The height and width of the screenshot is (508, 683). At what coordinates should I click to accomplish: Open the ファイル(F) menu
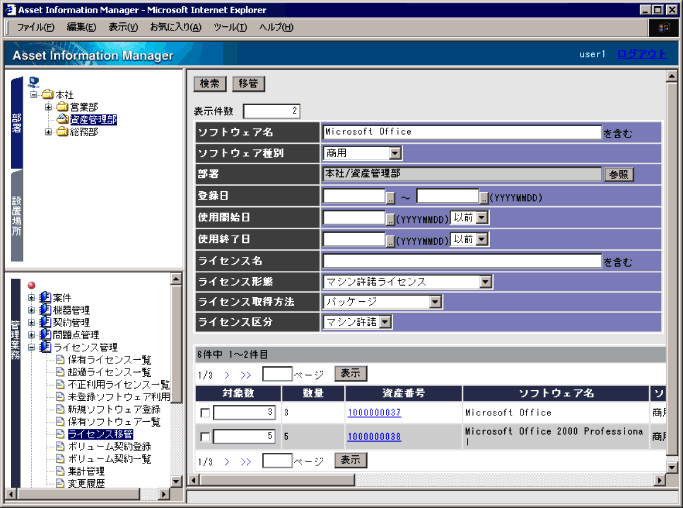click(35, 27)
